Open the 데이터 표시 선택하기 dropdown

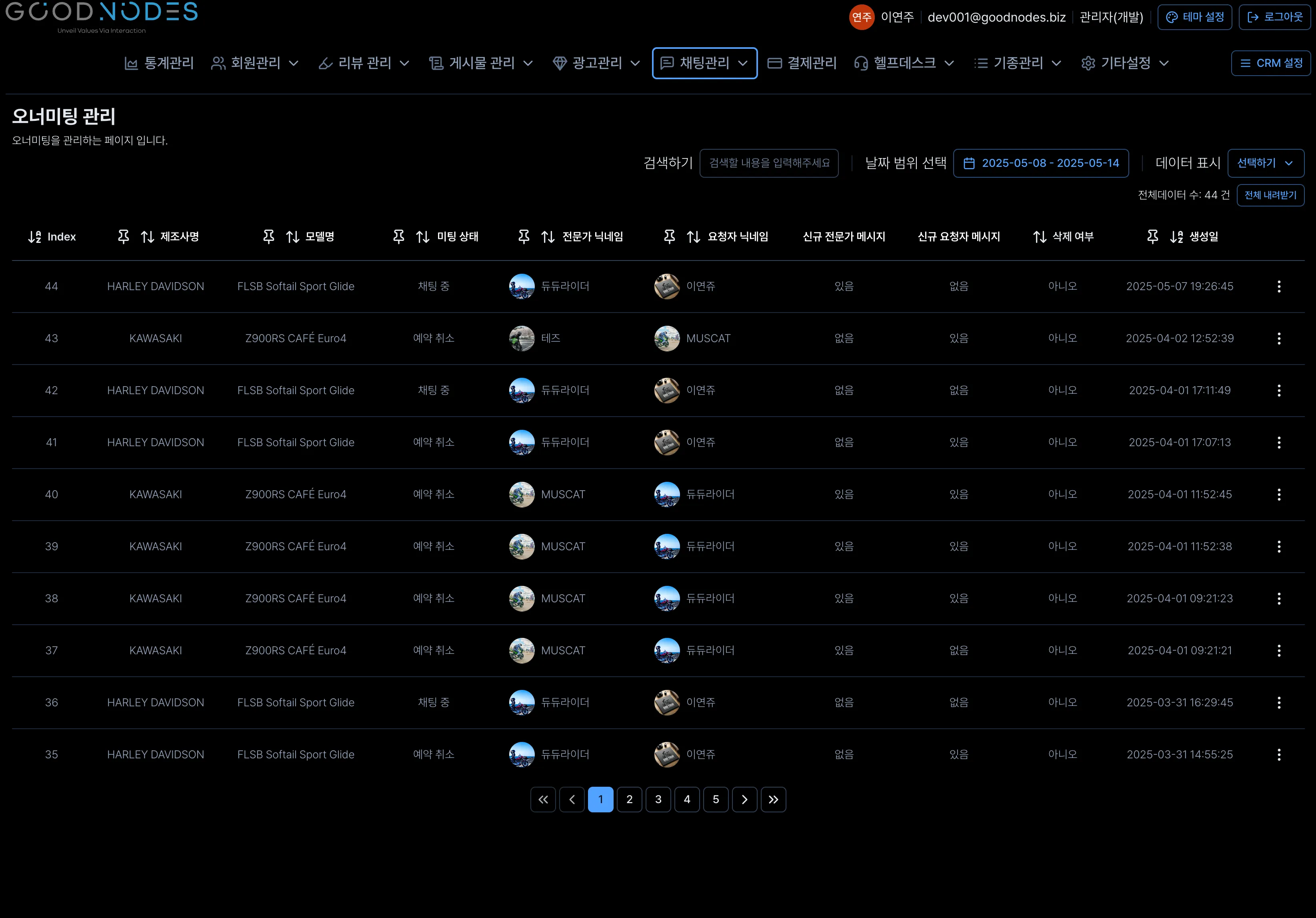[x=1266, y=163]
